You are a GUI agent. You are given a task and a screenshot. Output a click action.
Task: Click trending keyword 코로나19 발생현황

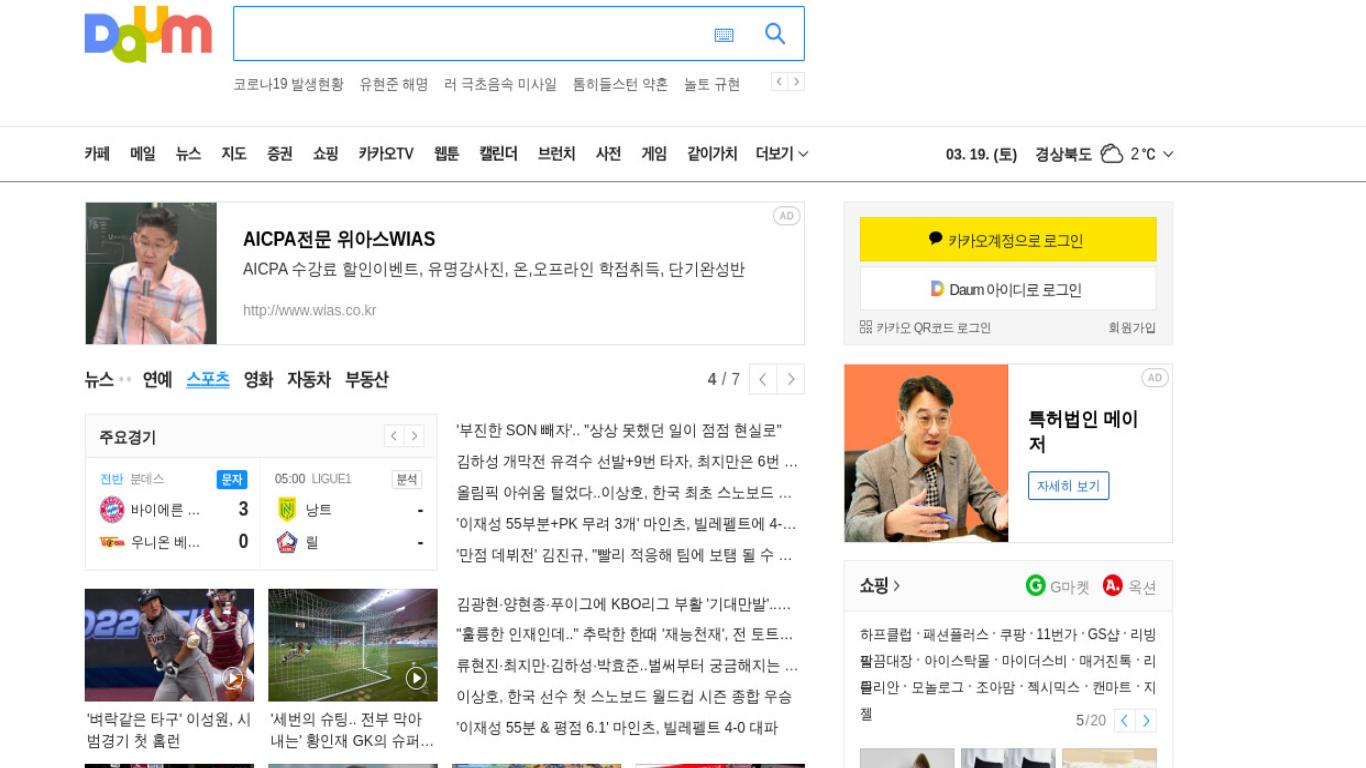288,84
